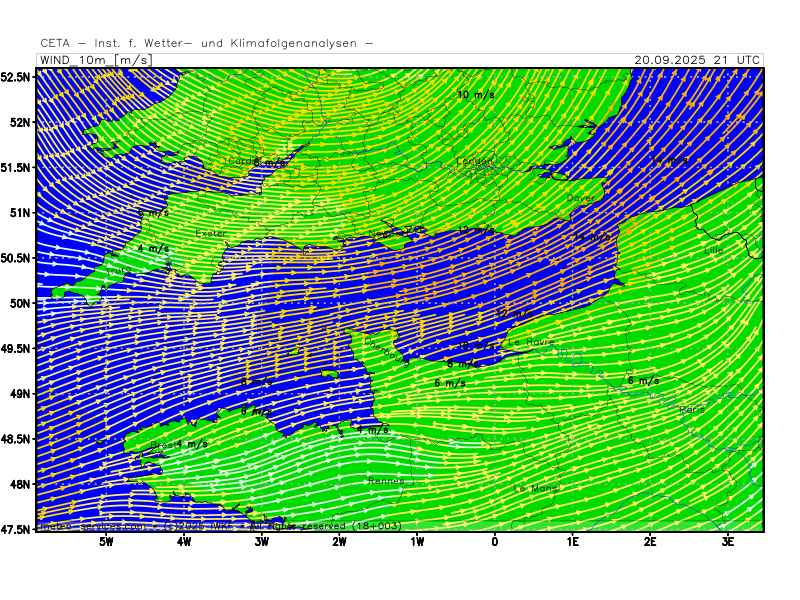Click the 20.09.2025 21 UTC timestamp
Image resolution: width=800 pixels, height=600 pixels.
(697, 60)
